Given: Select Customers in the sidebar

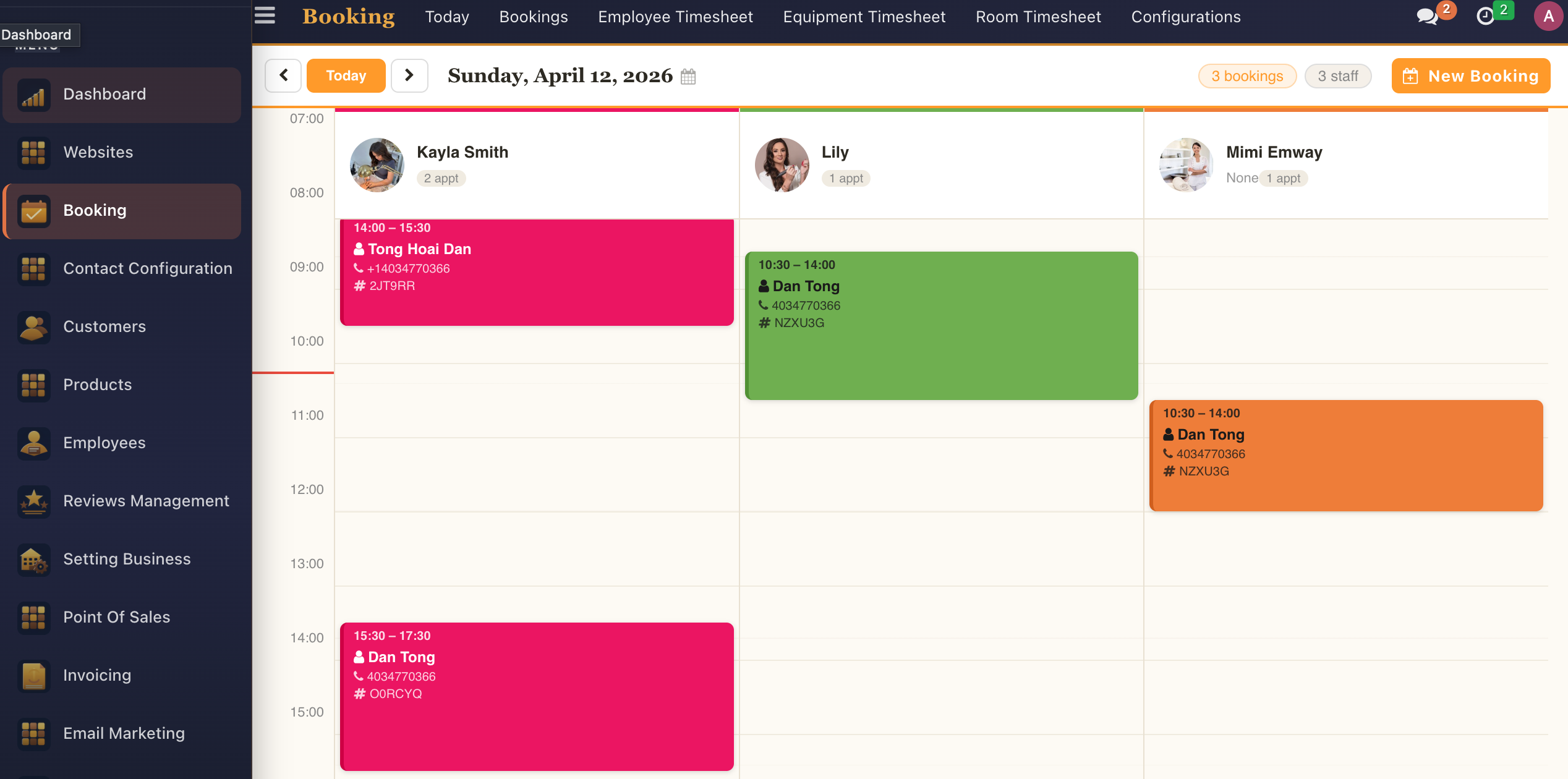Looking at the screenshot, I should tap(122, 327).
